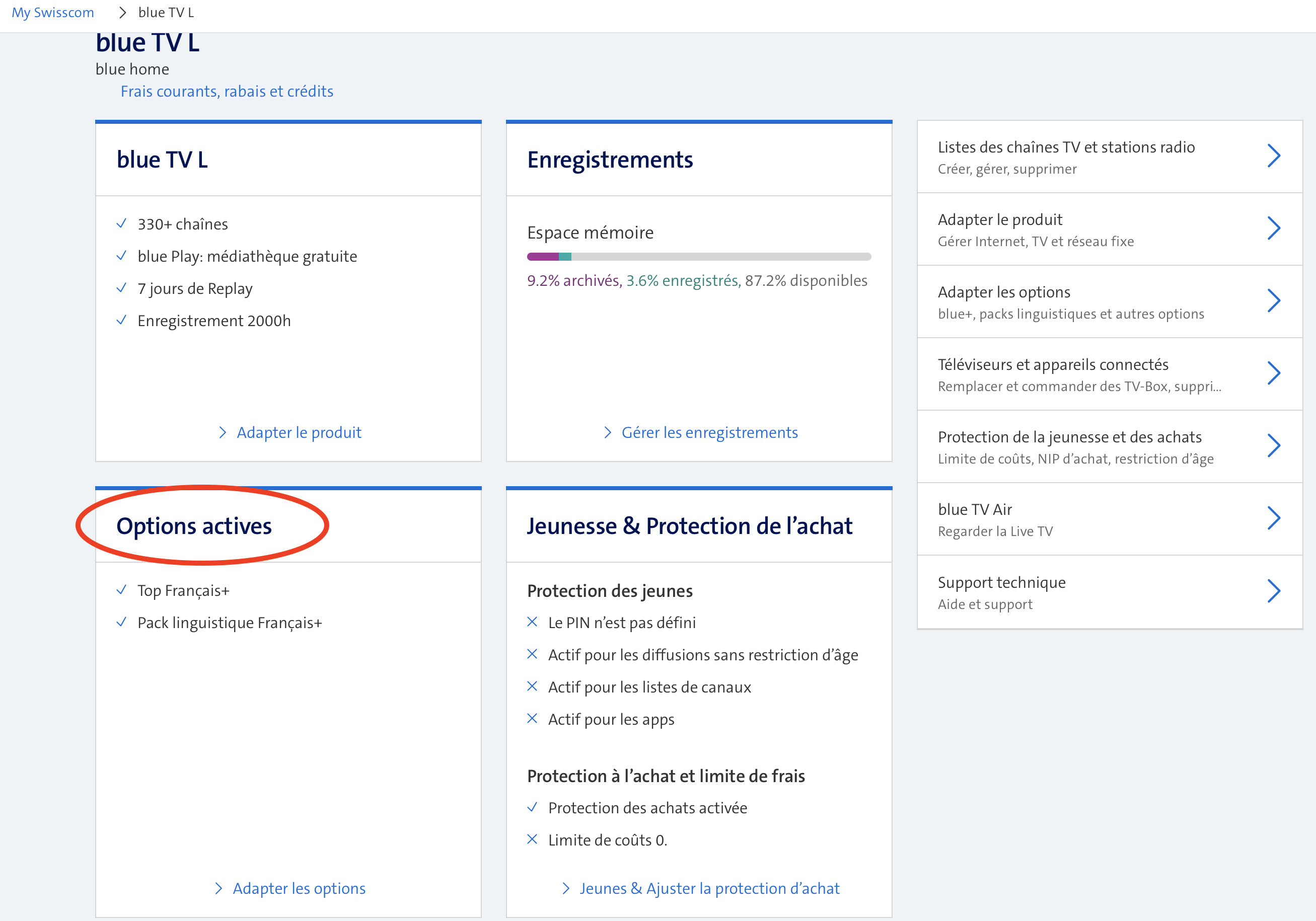This screenshot has width=1316, height=921.
Task: Go to My Swisscom breadcrumb
Action: point(53,13)
